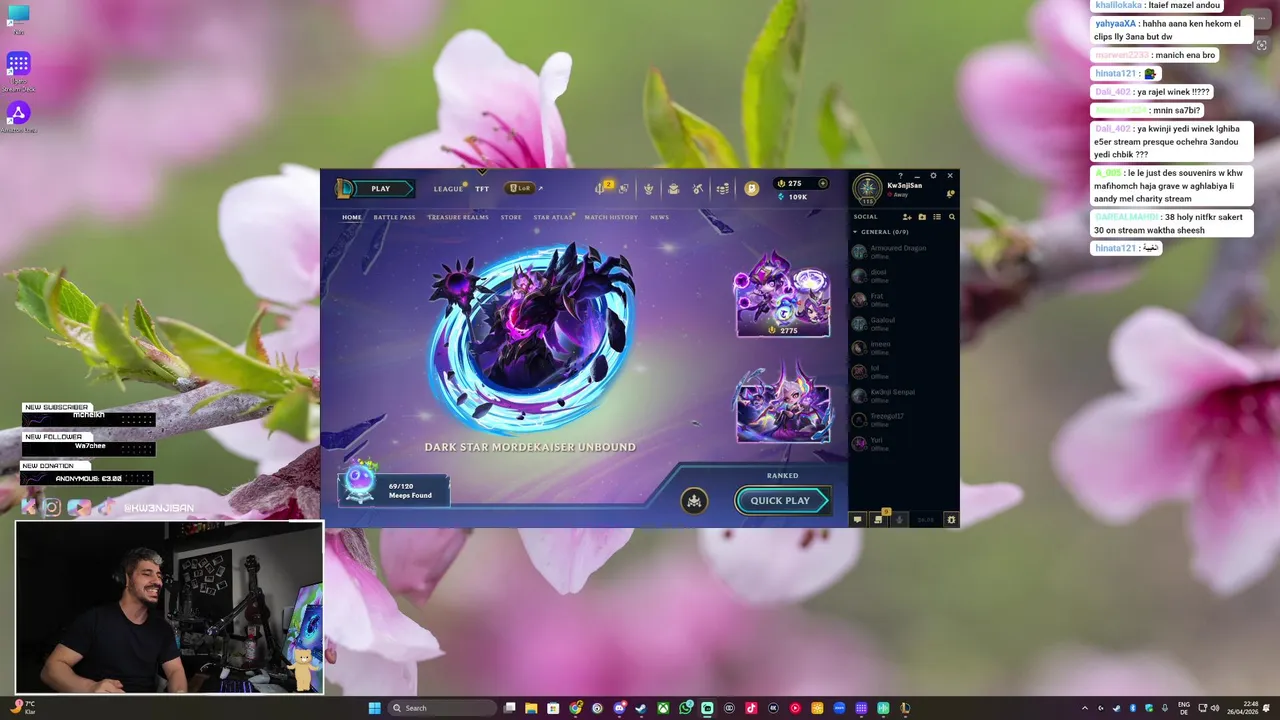Open the Windows Start menu
Image resolution: width=1280 pixels, height=720 pixels.
[374, 708]
